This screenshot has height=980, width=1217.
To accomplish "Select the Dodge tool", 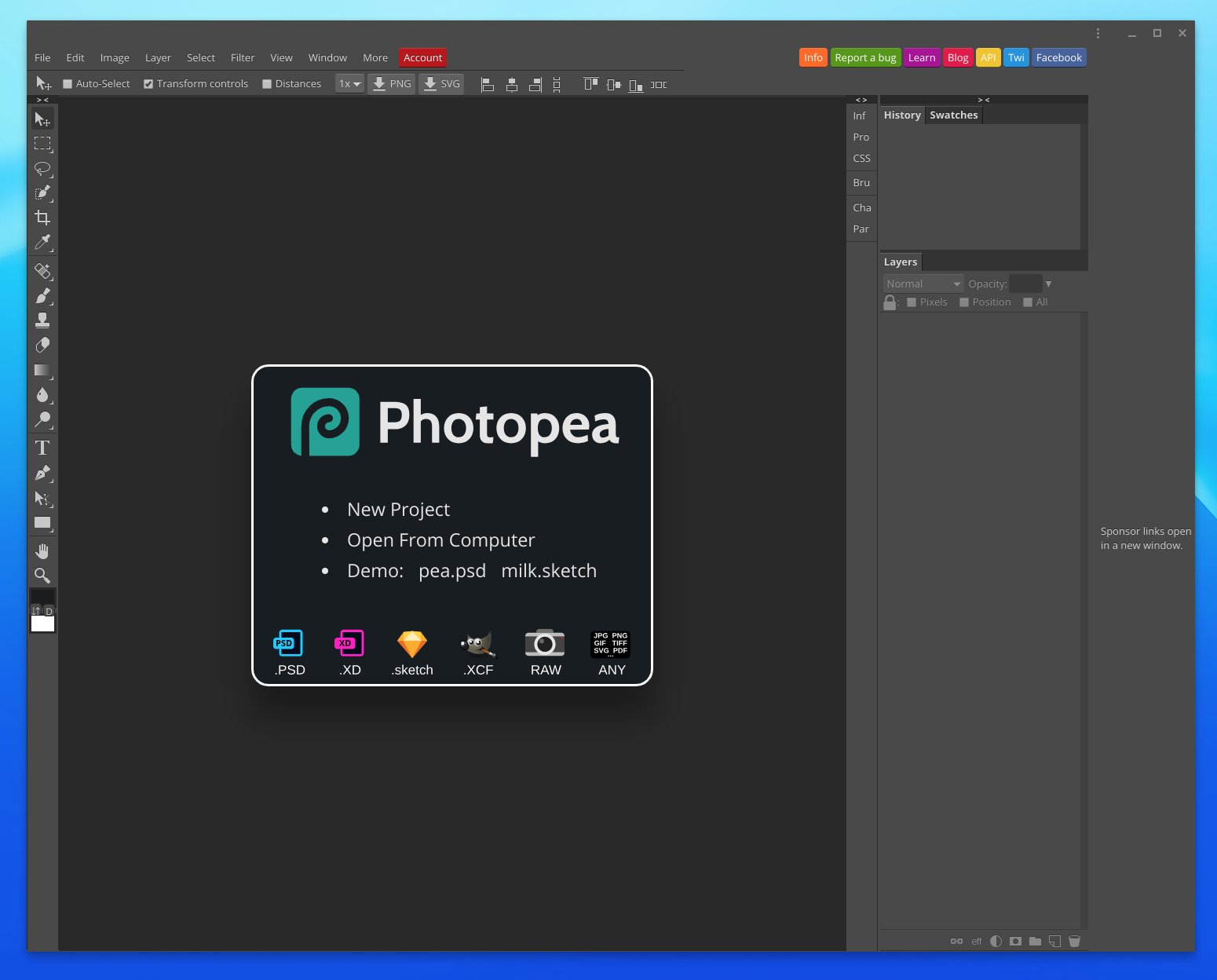I will pos(42,419).
